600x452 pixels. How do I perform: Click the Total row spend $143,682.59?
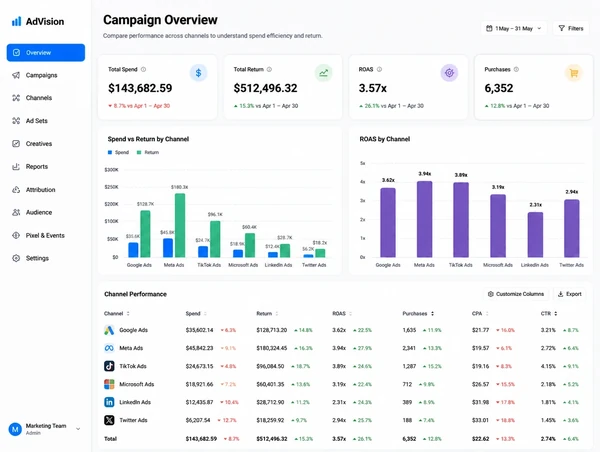[201, 439]
